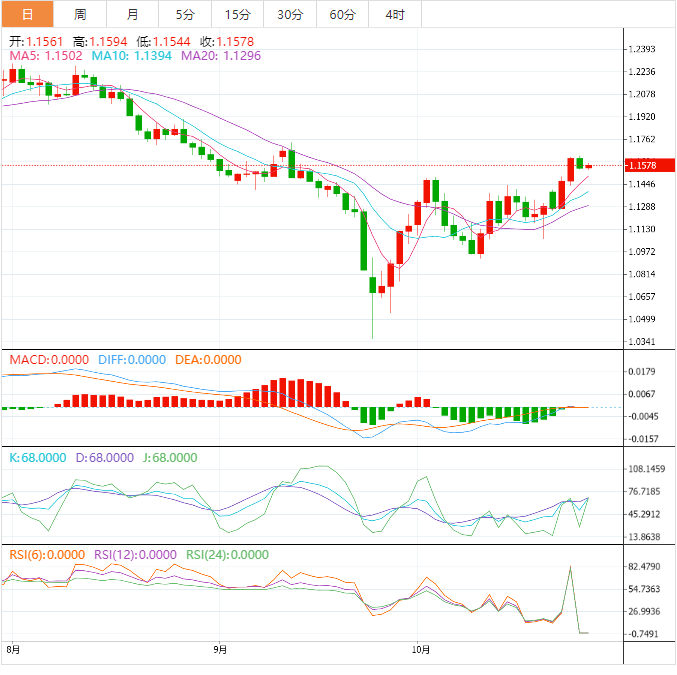Select the daily 日 chart tab
Screen dimensions: 677x675
click(x=28, y=14)
